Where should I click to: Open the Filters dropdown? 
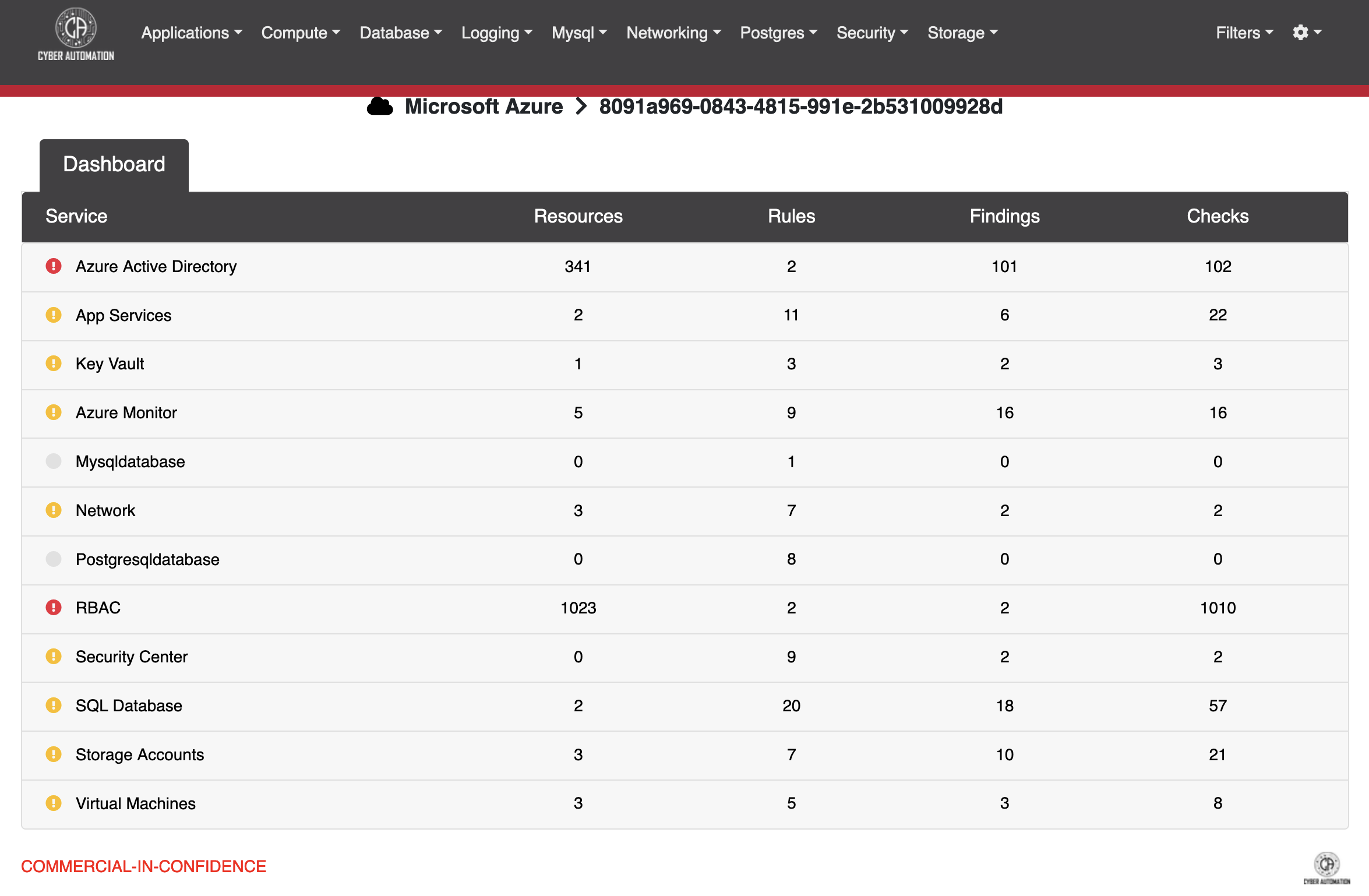[x=1245, y=33]
